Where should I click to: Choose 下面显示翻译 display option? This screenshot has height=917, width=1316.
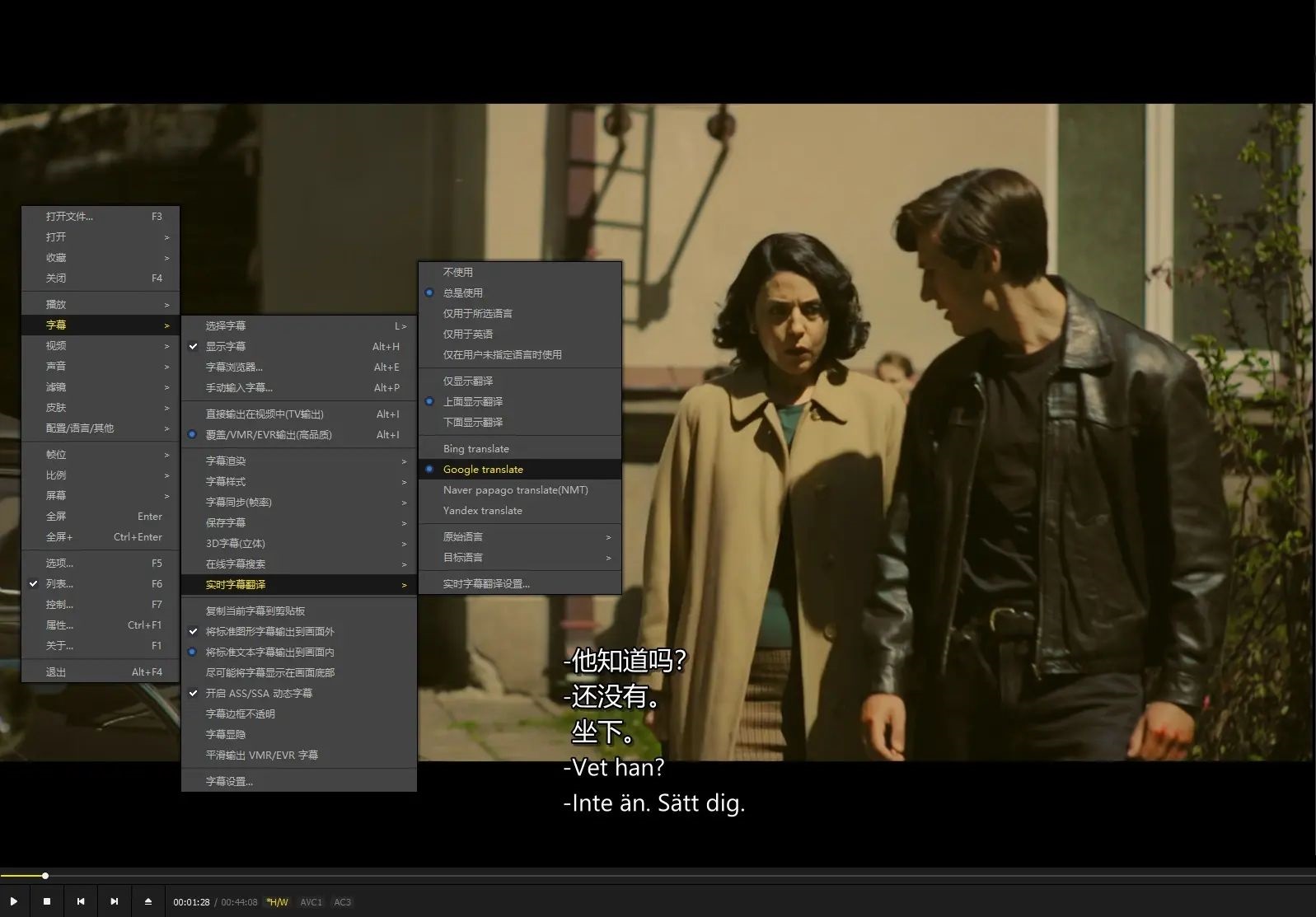[473, 423]
